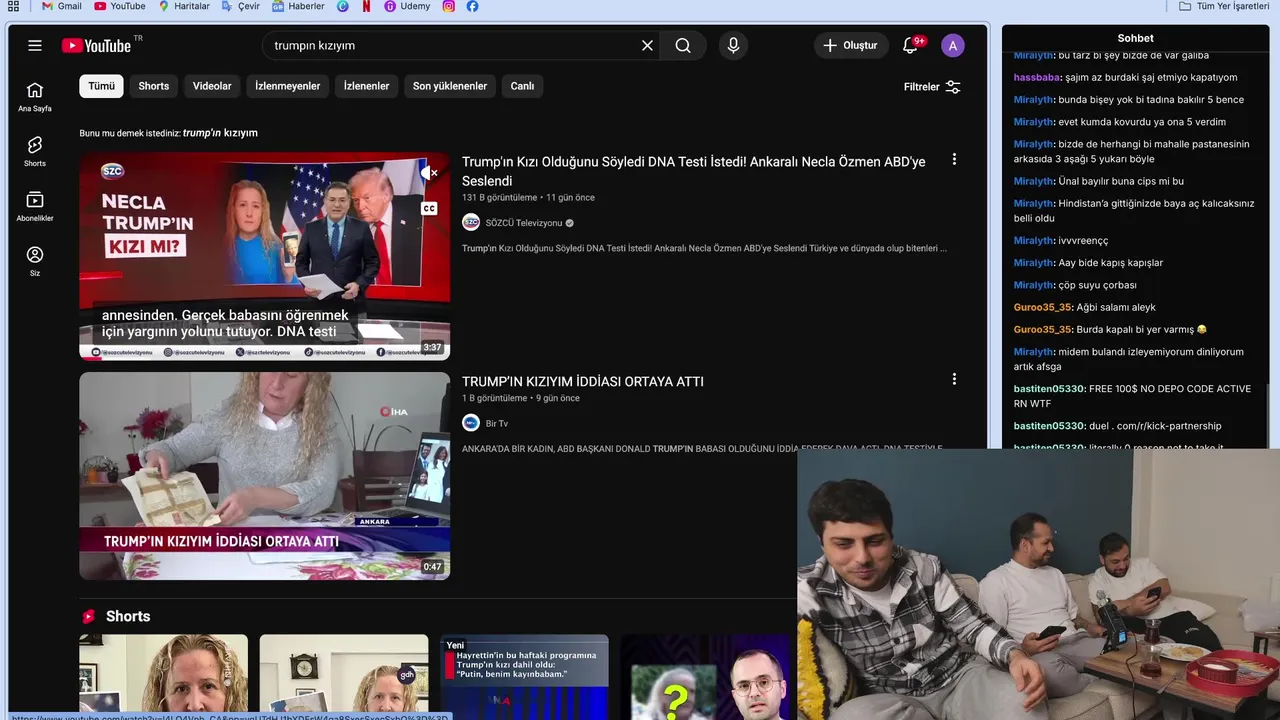This screenshot has height=720, width=1280.
Task: Select the Canlı filter chip
Action: click(x=523, y=86)
